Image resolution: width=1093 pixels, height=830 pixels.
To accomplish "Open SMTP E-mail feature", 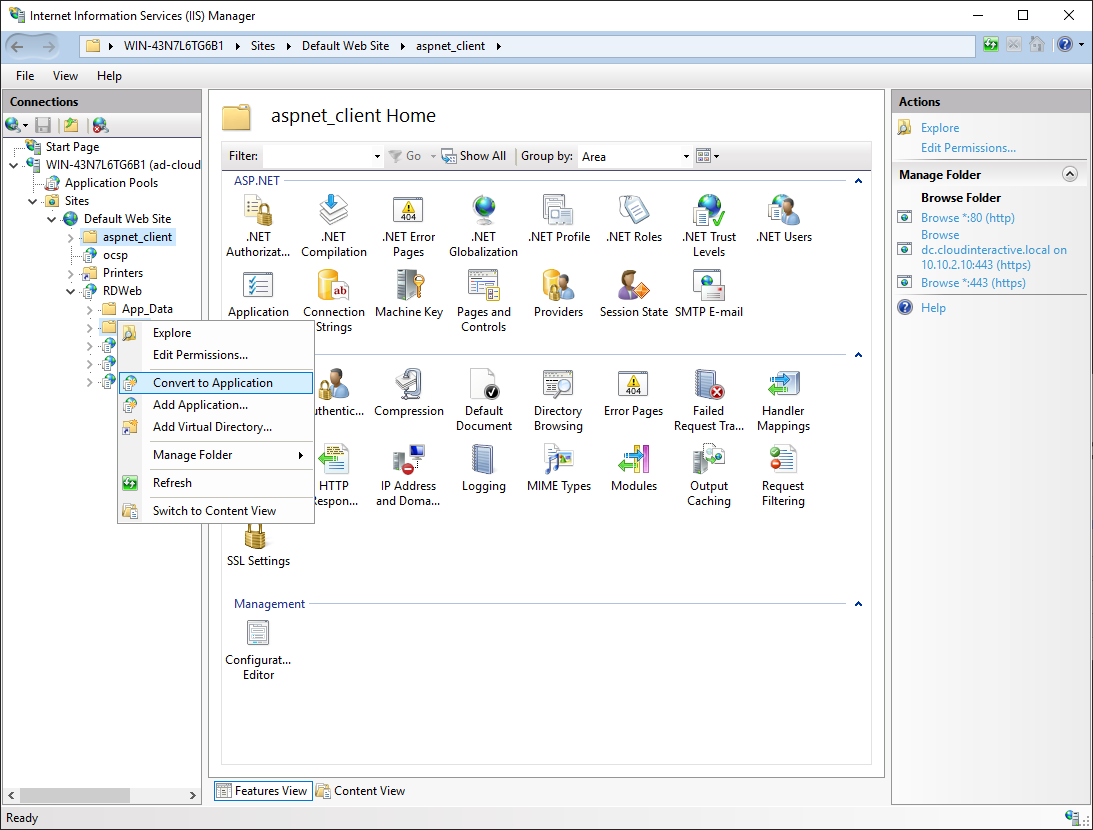I will click(709, 294).
